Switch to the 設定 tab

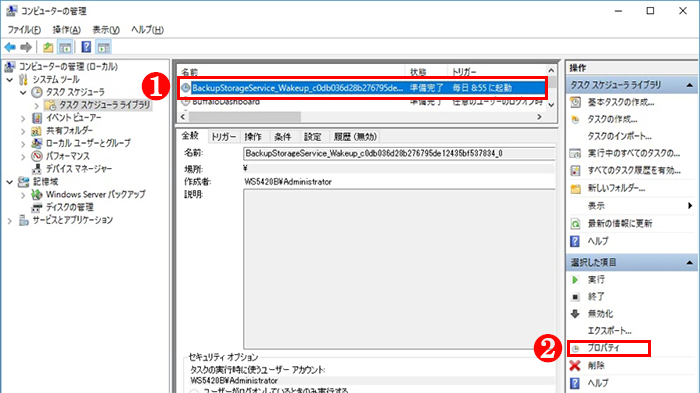point(312,137)
